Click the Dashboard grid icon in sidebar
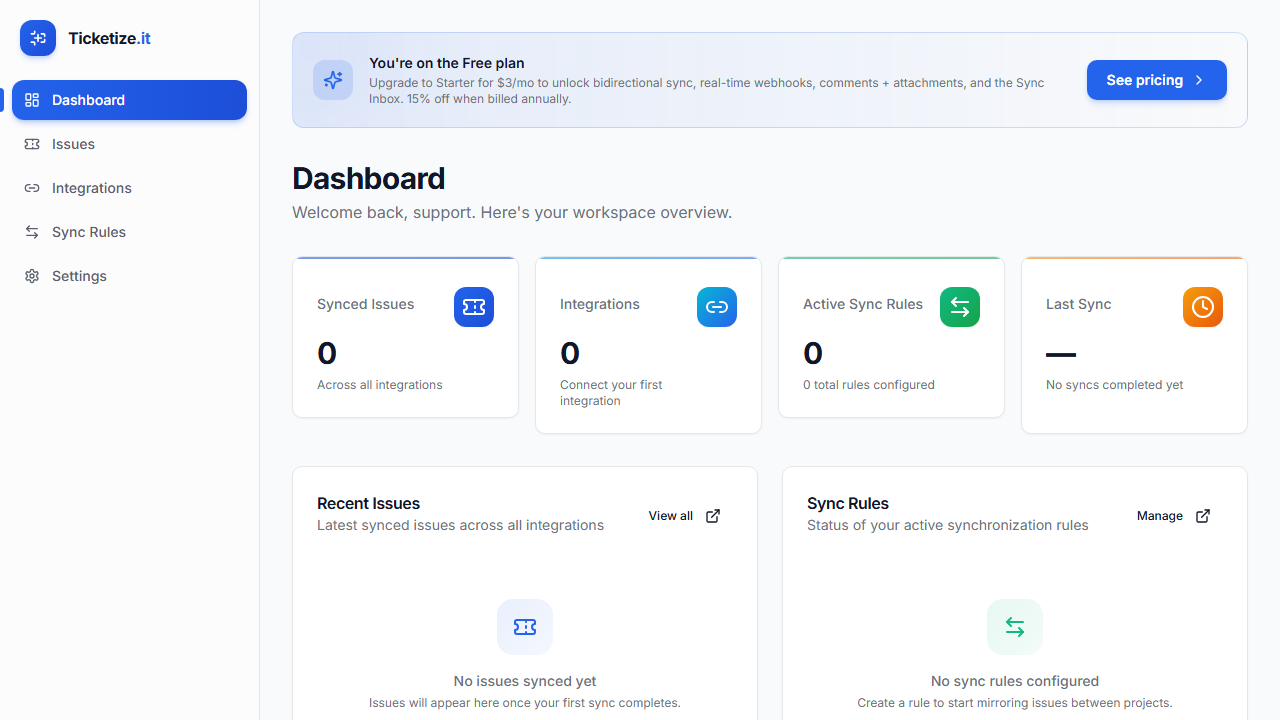 [32, 100]
